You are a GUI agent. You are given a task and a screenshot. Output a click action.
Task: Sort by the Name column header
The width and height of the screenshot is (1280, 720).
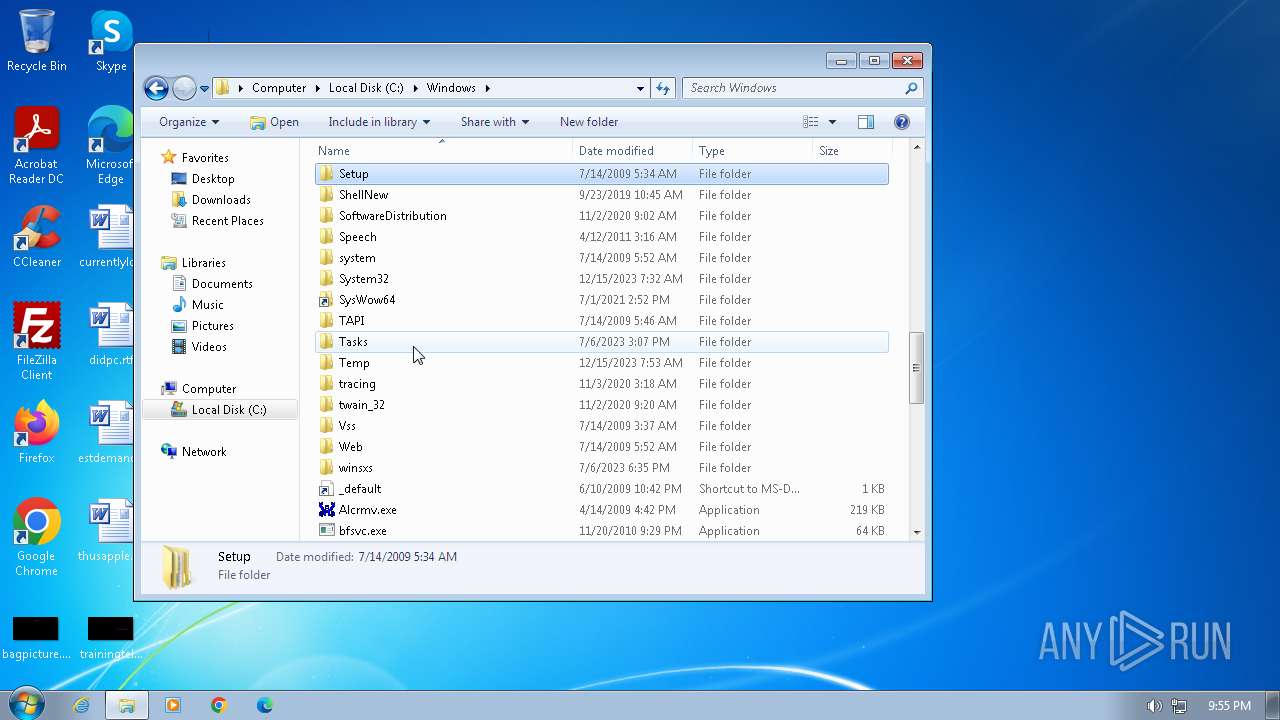click(443, 151)
